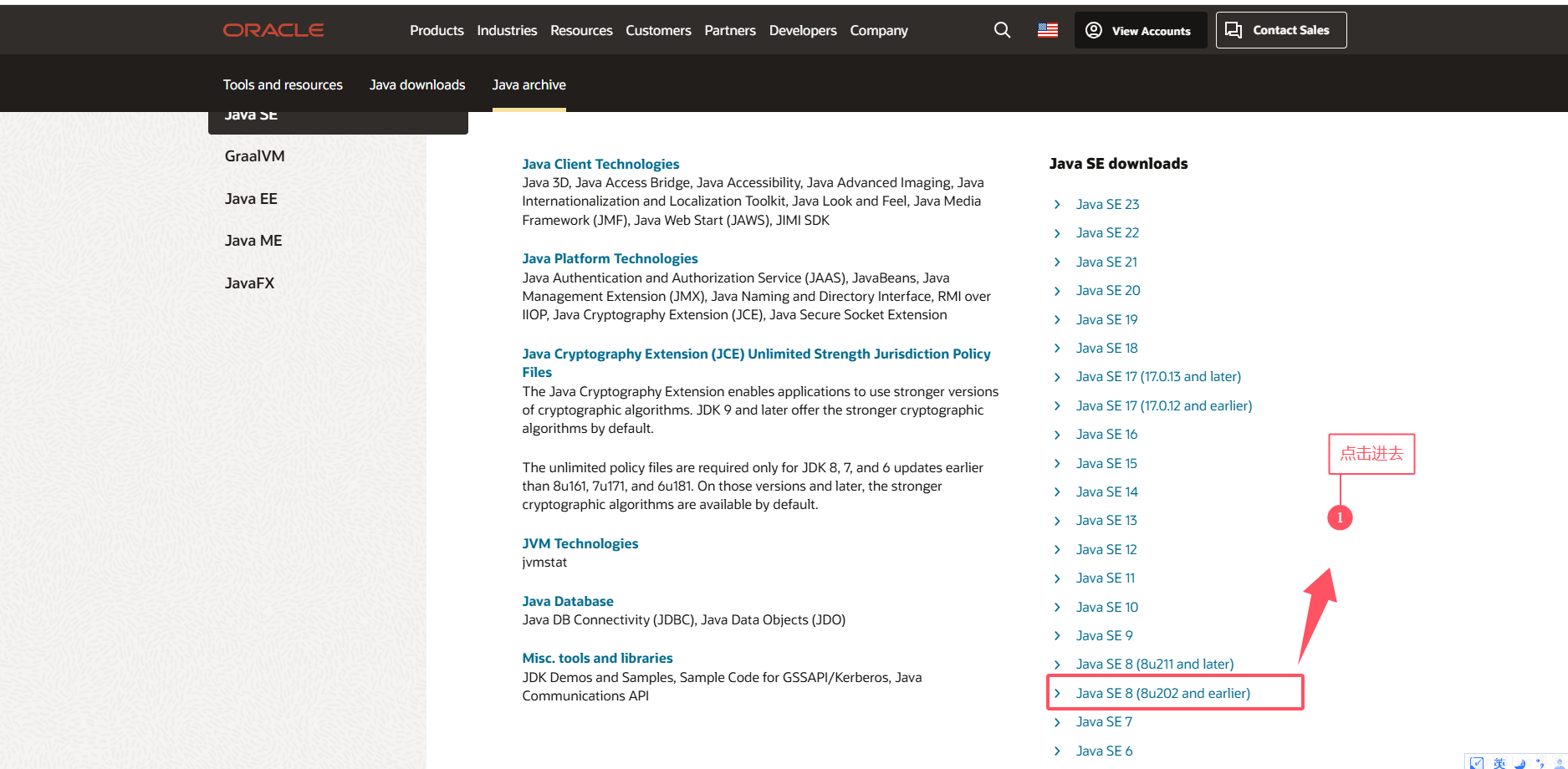Open the Java SE 15 link
The width and height of the screenshot is (1568, 769).
click(1106, 463)
